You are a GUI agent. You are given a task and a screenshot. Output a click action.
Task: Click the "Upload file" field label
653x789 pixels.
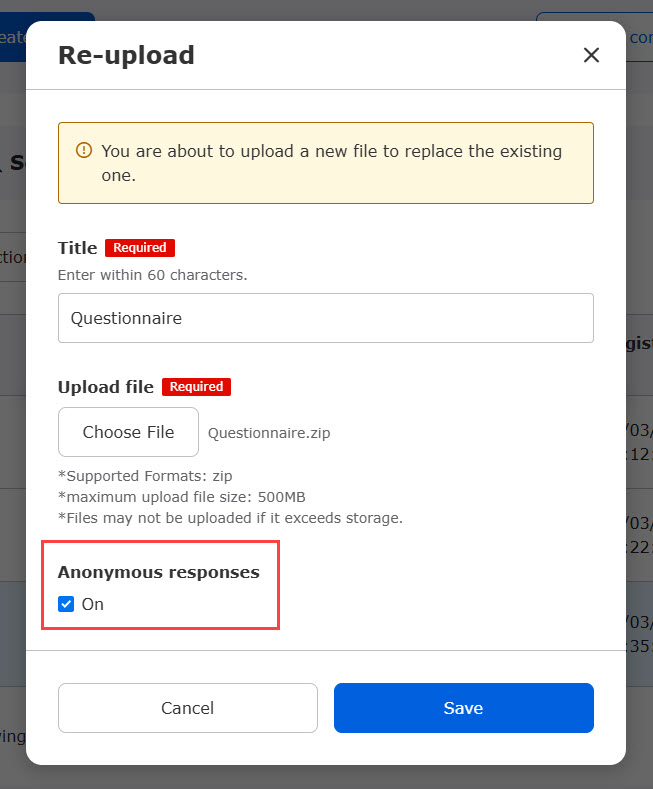pos(105,387)
